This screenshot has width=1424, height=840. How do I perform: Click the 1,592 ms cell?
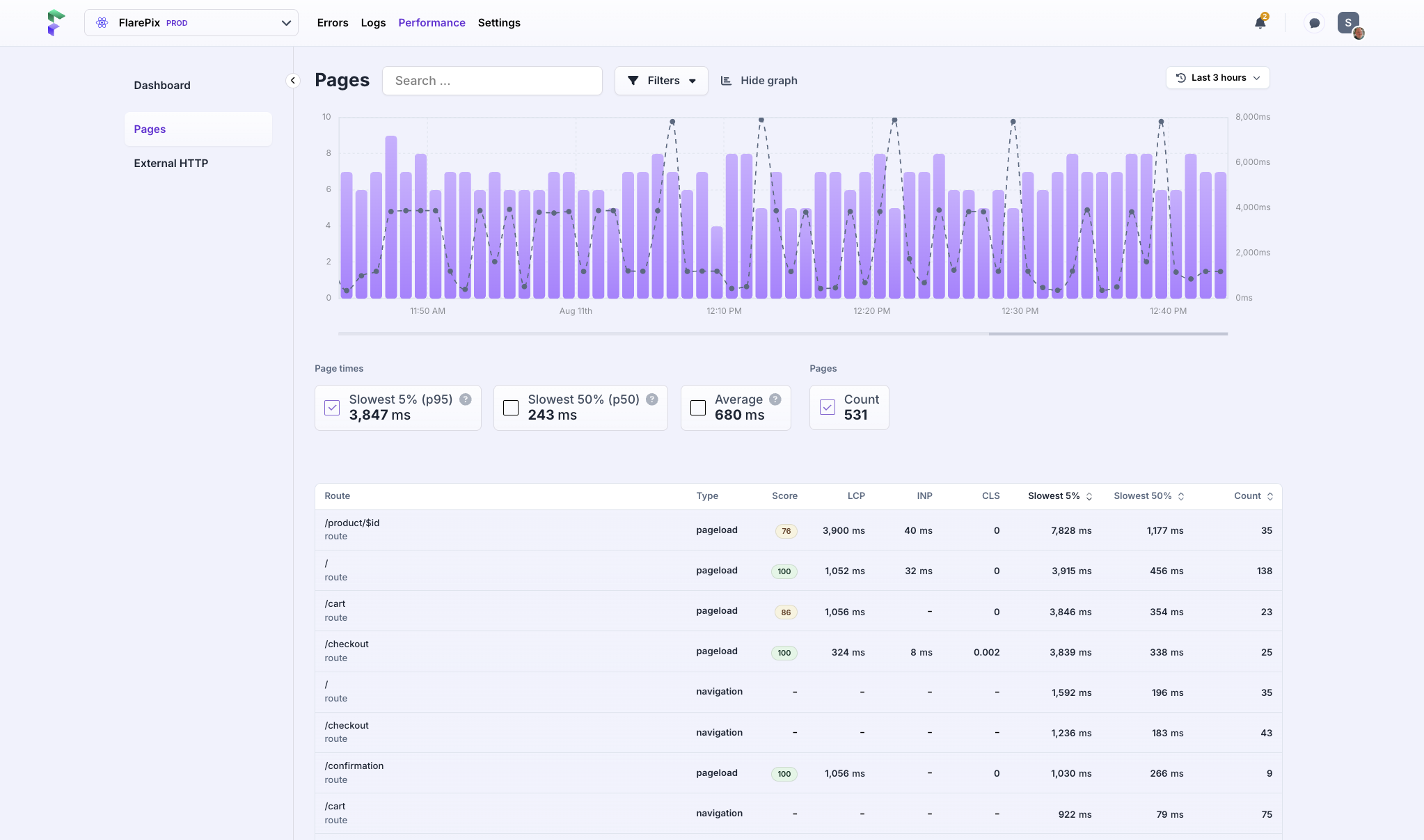coord(1071,693)
